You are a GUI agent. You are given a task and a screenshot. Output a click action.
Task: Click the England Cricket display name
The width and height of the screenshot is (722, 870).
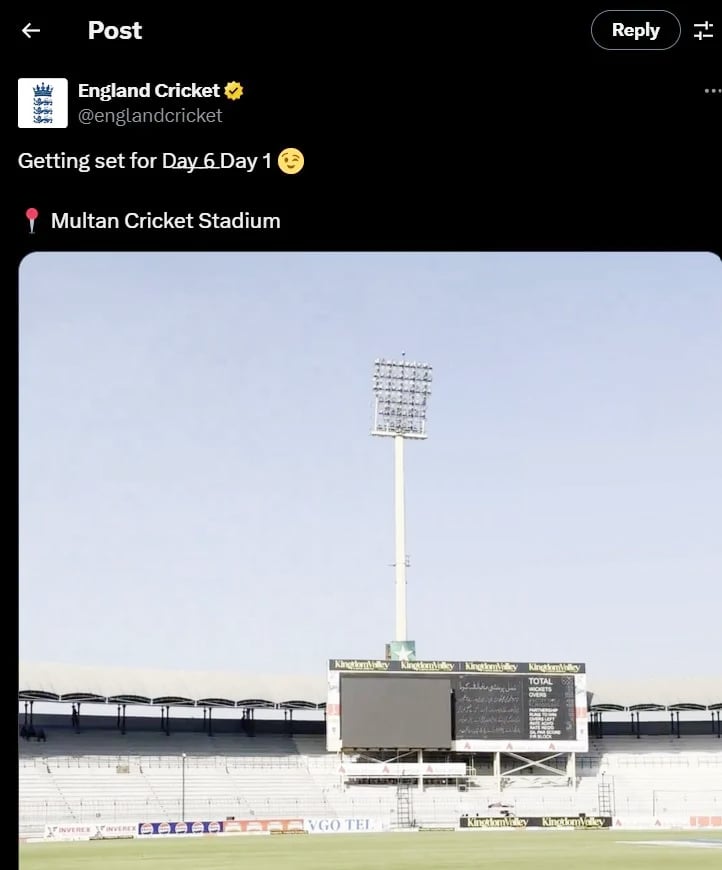149,90
